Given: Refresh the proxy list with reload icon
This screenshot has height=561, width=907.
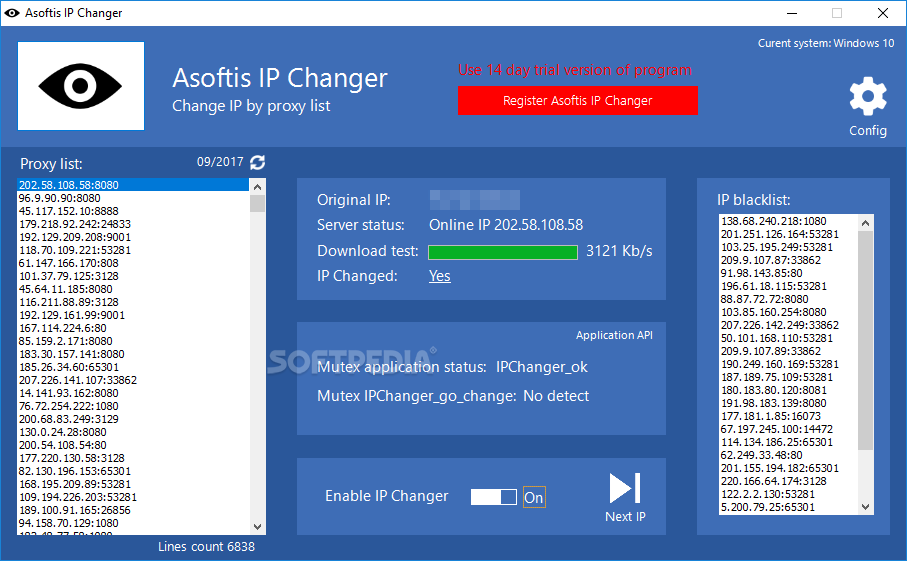Looking at the screenshot, I should (x=257, y=163).
